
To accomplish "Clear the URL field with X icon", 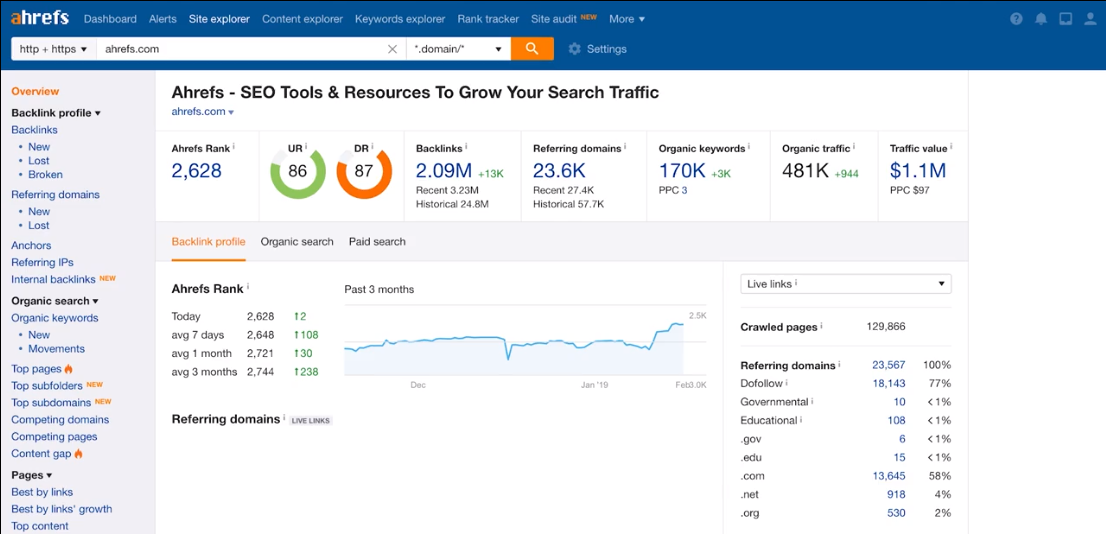I will (x=392, y=49).
